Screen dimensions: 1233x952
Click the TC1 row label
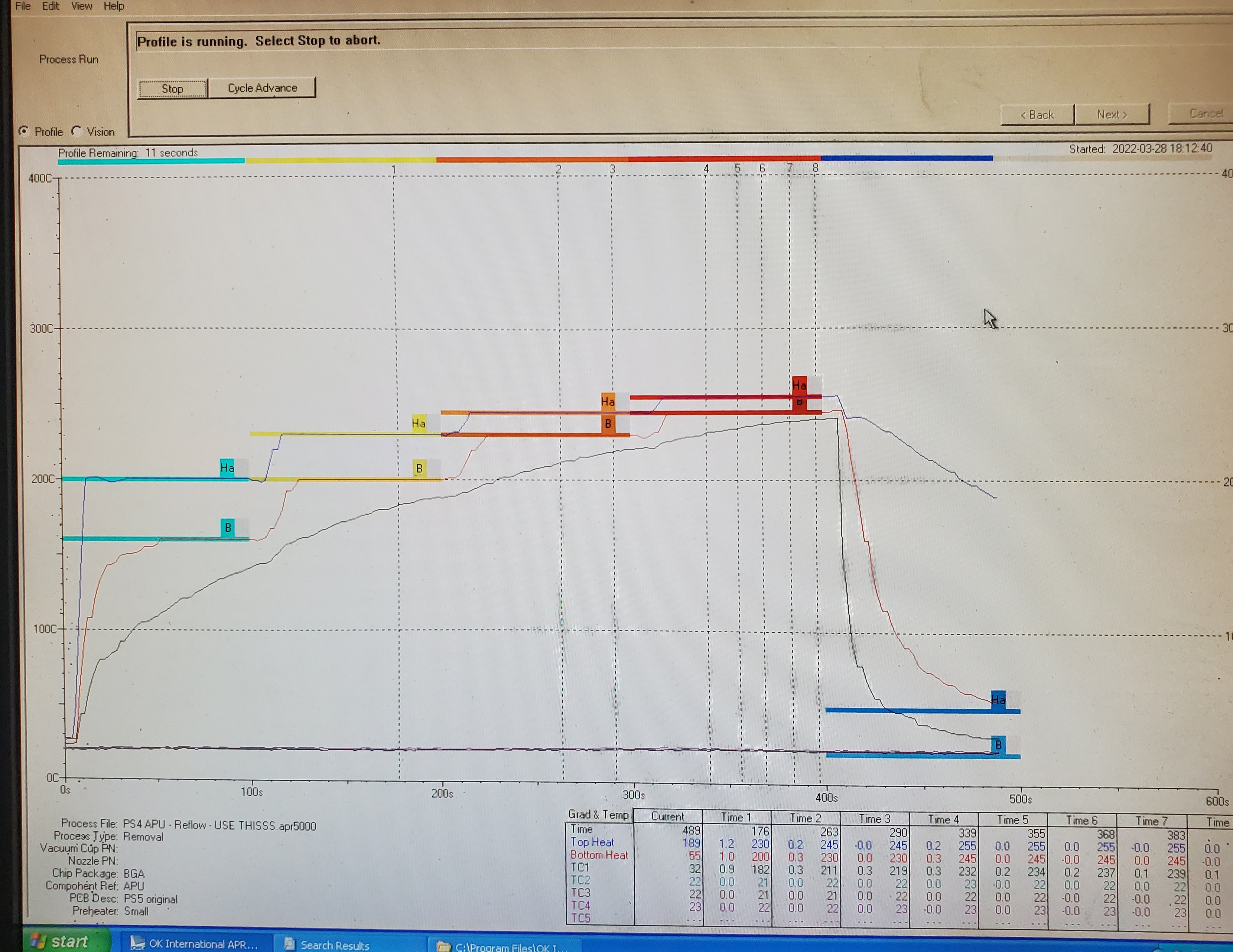click(580, 867)
